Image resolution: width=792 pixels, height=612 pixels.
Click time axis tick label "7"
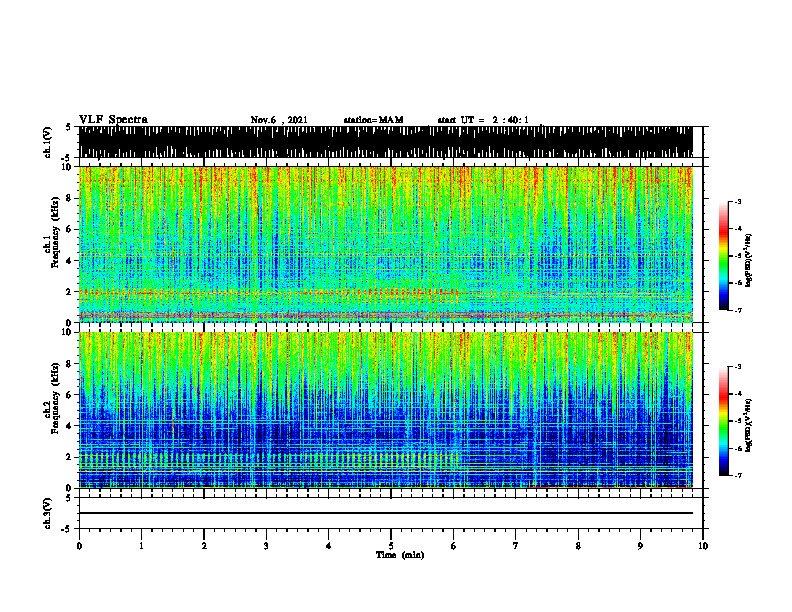coord(516,546)
